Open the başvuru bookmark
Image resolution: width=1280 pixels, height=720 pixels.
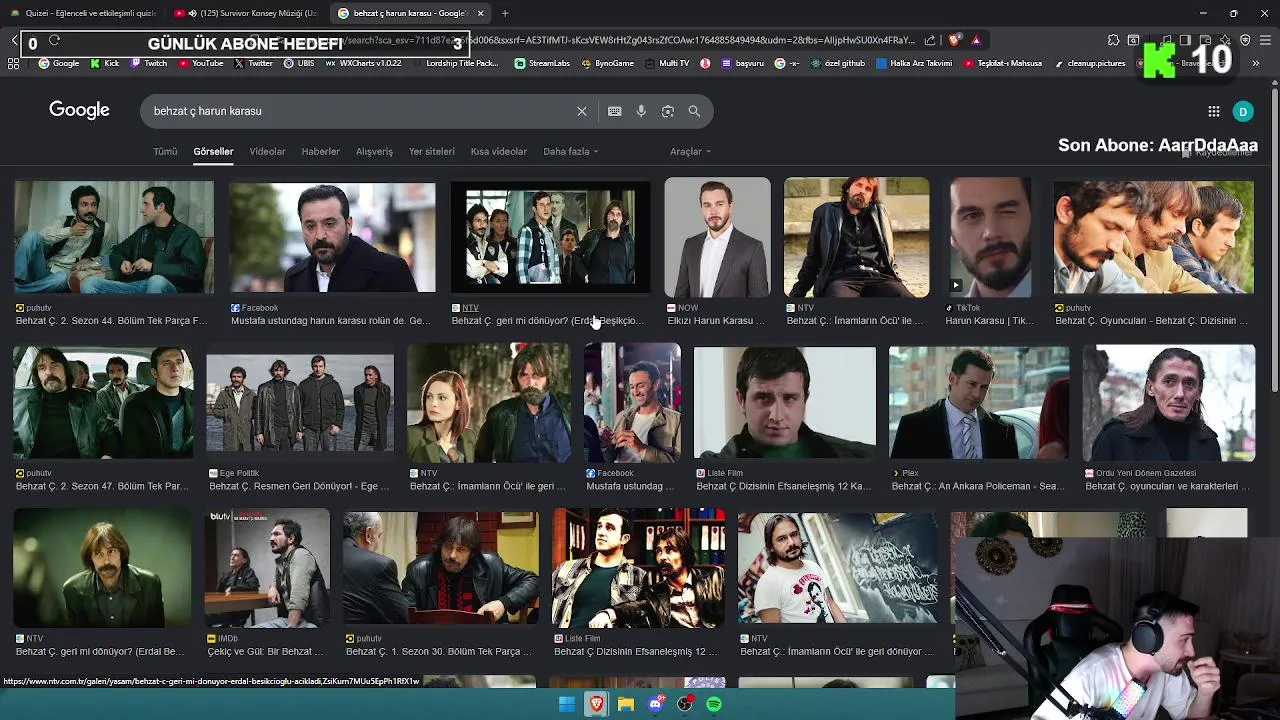click(x=742, y=63)
